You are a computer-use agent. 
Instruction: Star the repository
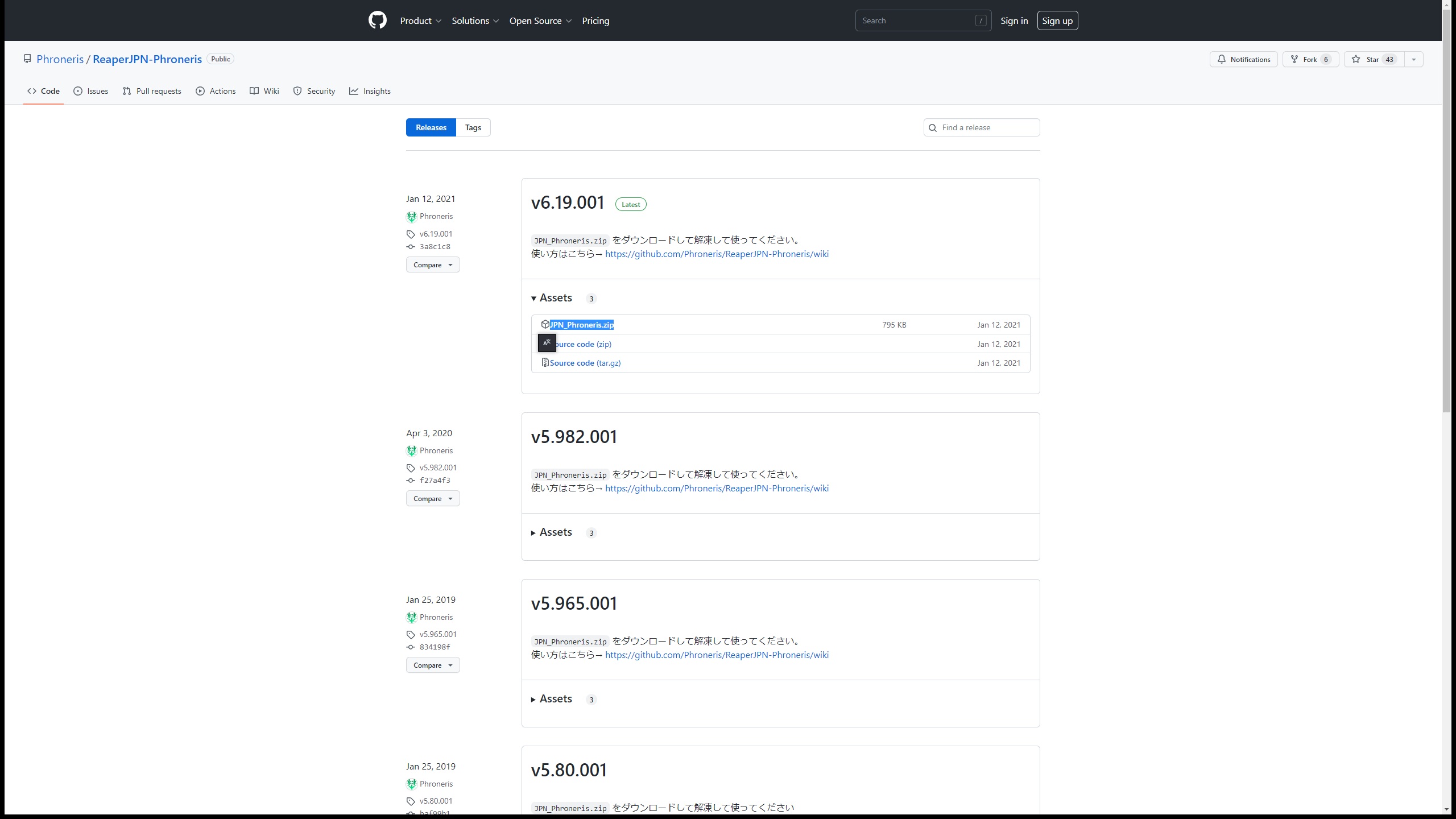(1373, 59)
